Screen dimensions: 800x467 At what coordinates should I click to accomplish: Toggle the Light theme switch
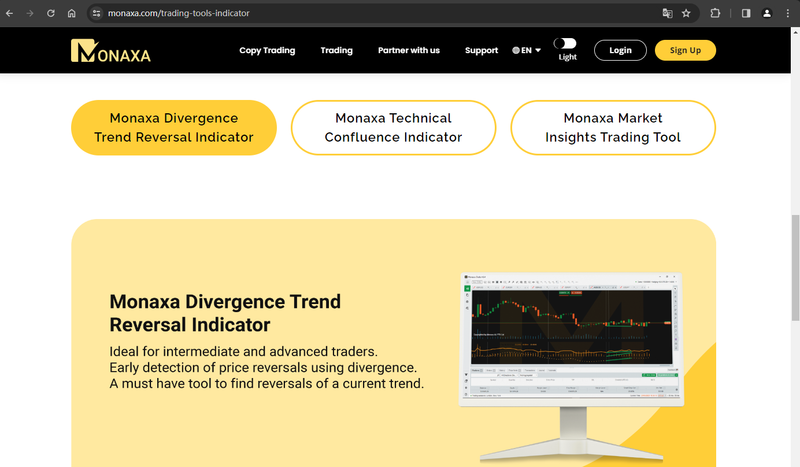point(565,43)
